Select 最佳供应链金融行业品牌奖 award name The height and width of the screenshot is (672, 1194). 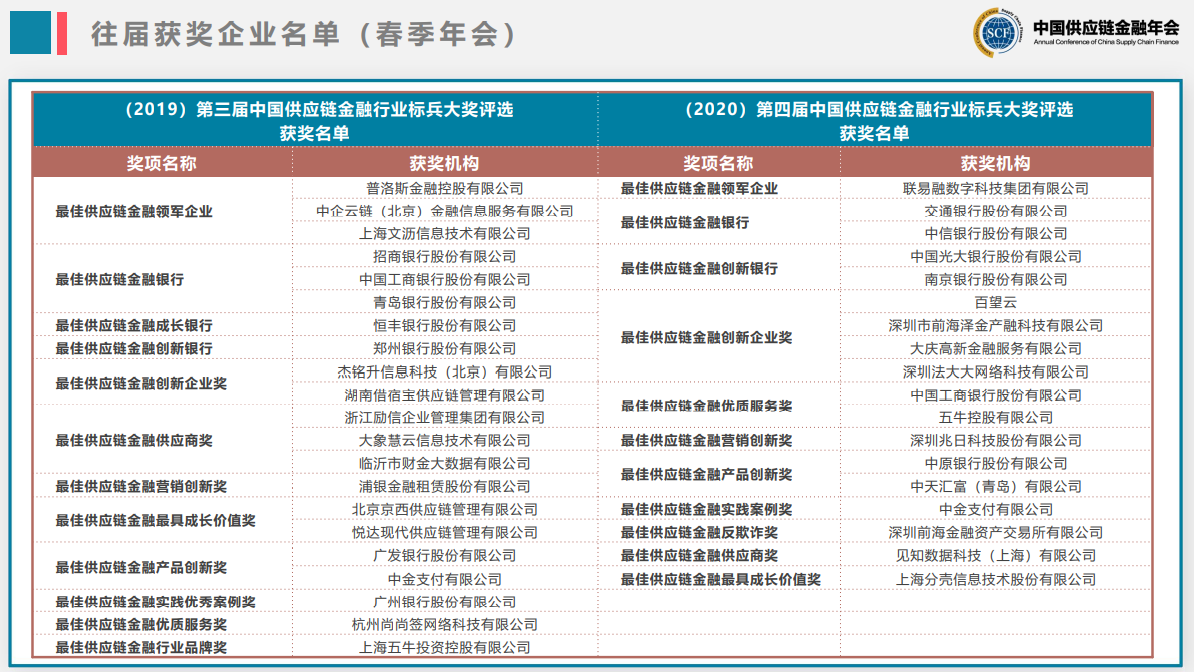pos(141,647)
